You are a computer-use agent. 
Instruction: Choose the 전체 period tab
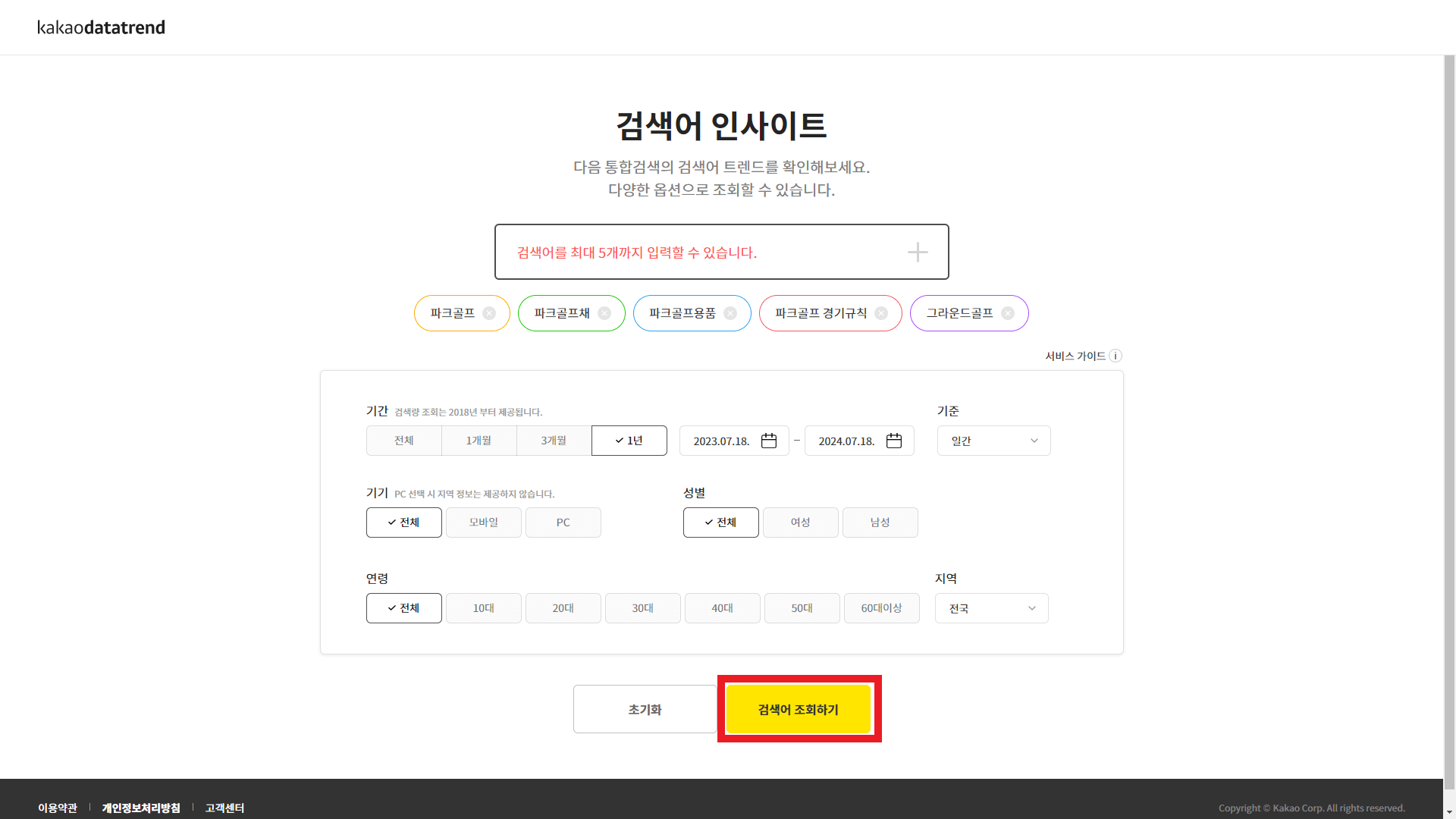click(x=403, y=441)
